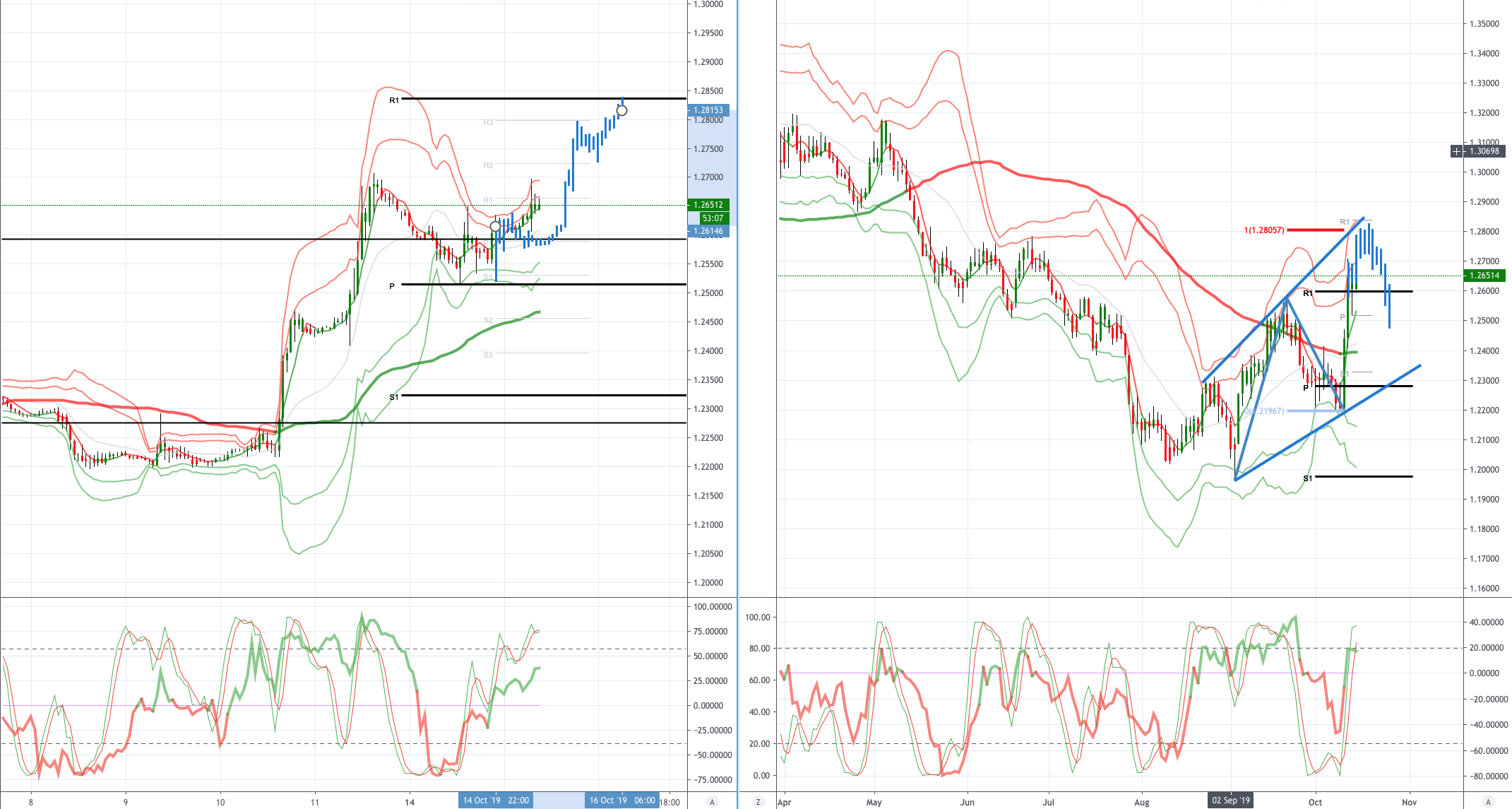Toggle auto-scale 'A' button on left chart
Image resolution: width=1512 pixels, height=809 pixels.
(712, 801)
